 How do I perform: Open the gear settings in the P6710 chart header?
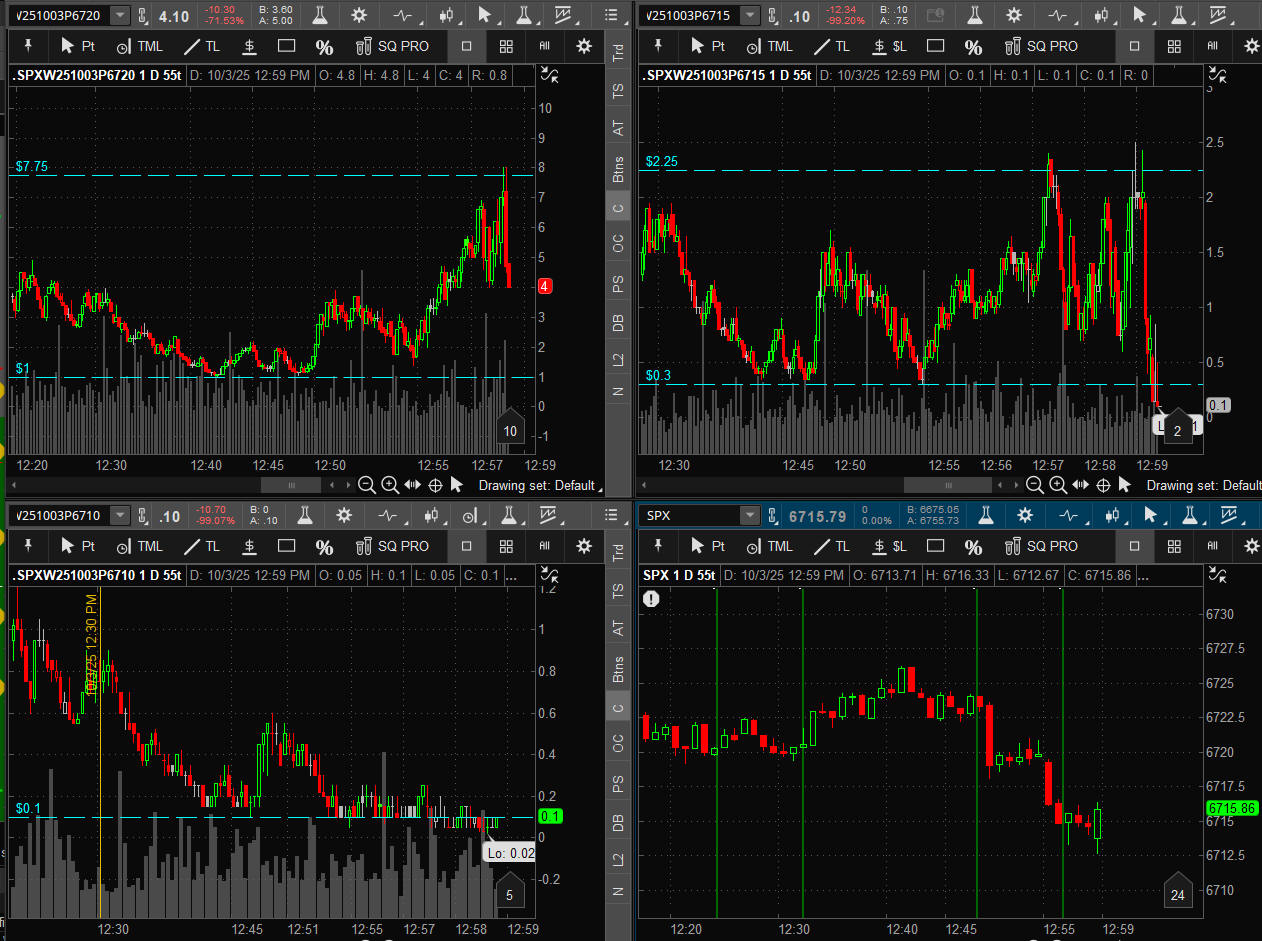tap(344, 516)
